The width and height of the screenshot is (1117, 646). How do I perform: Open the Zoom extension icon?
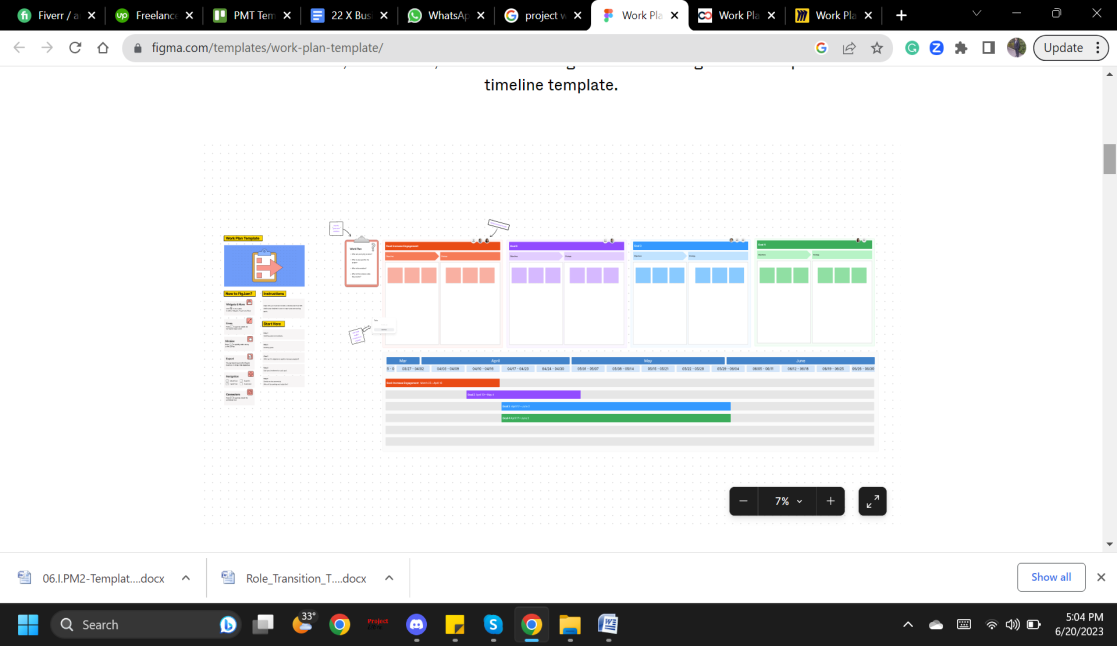tap(937, 48)
